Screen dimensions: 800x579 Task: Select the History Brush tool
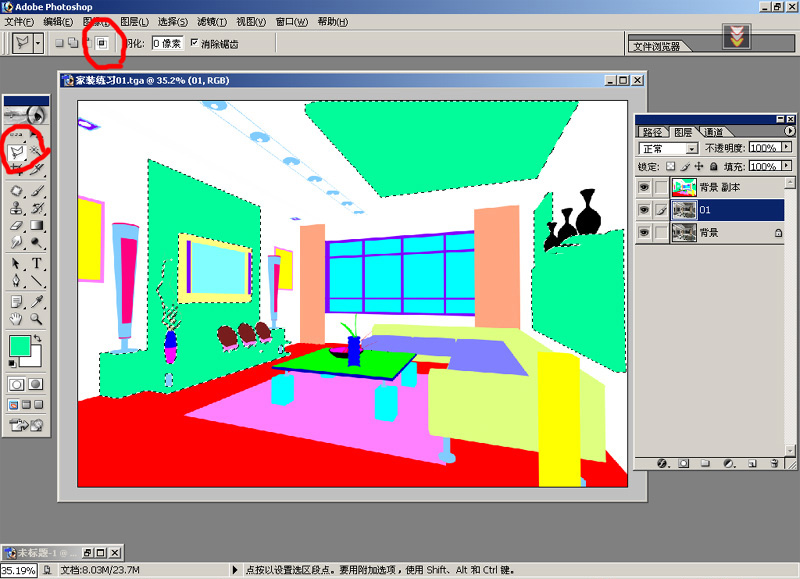[36, 208]
